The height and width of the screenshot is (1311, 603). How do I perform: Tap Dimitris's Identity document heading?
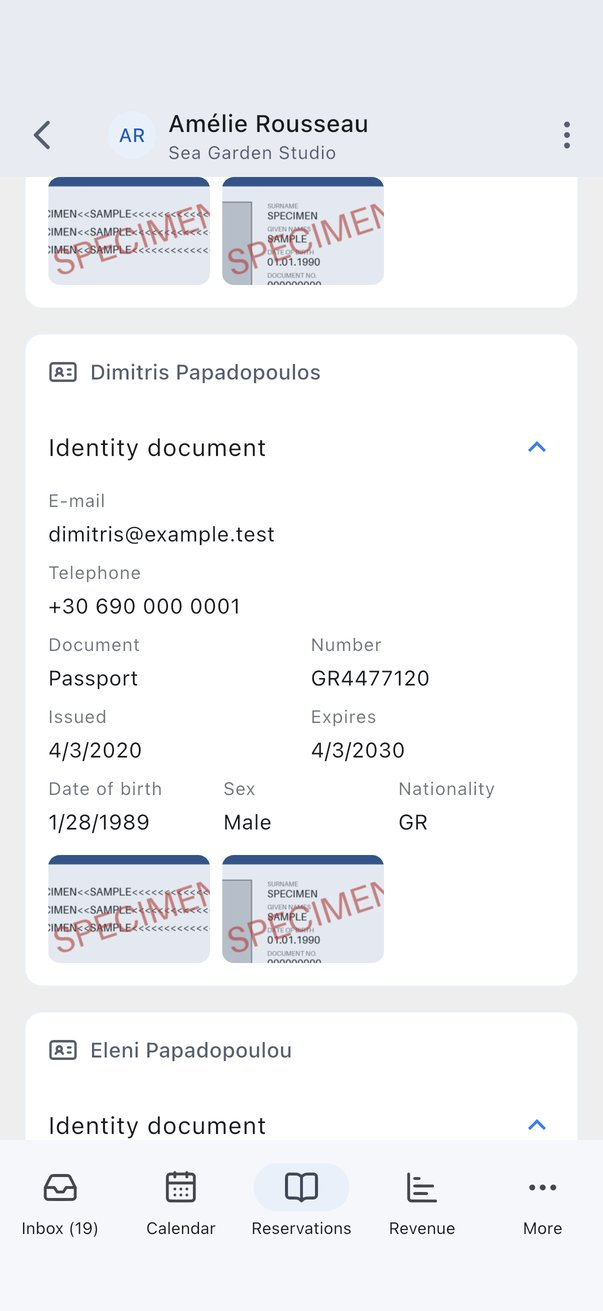[x=157, y=448]
